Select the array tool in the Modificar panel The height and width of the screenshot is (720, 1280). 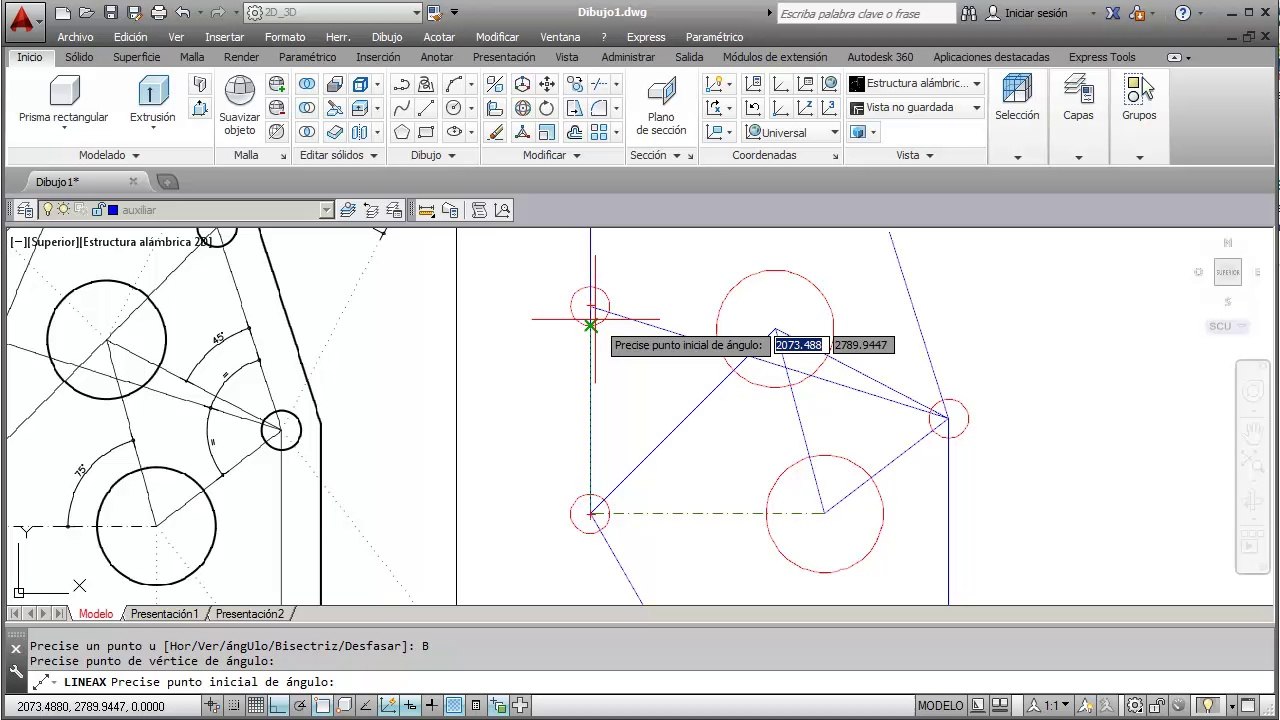pos(599,132)
